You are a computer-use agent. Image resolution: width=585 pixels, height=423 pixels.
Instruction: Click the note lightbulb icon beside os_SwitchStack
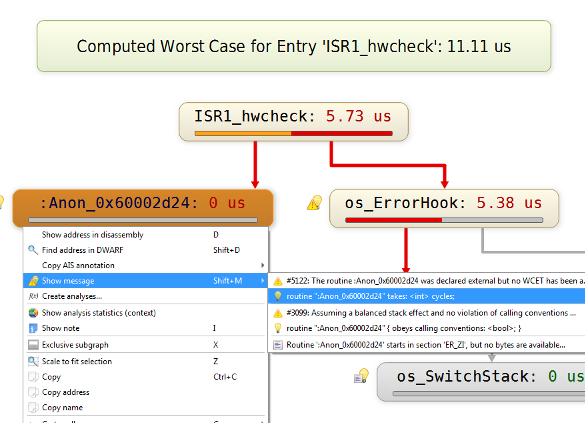(x=361, y=376)
